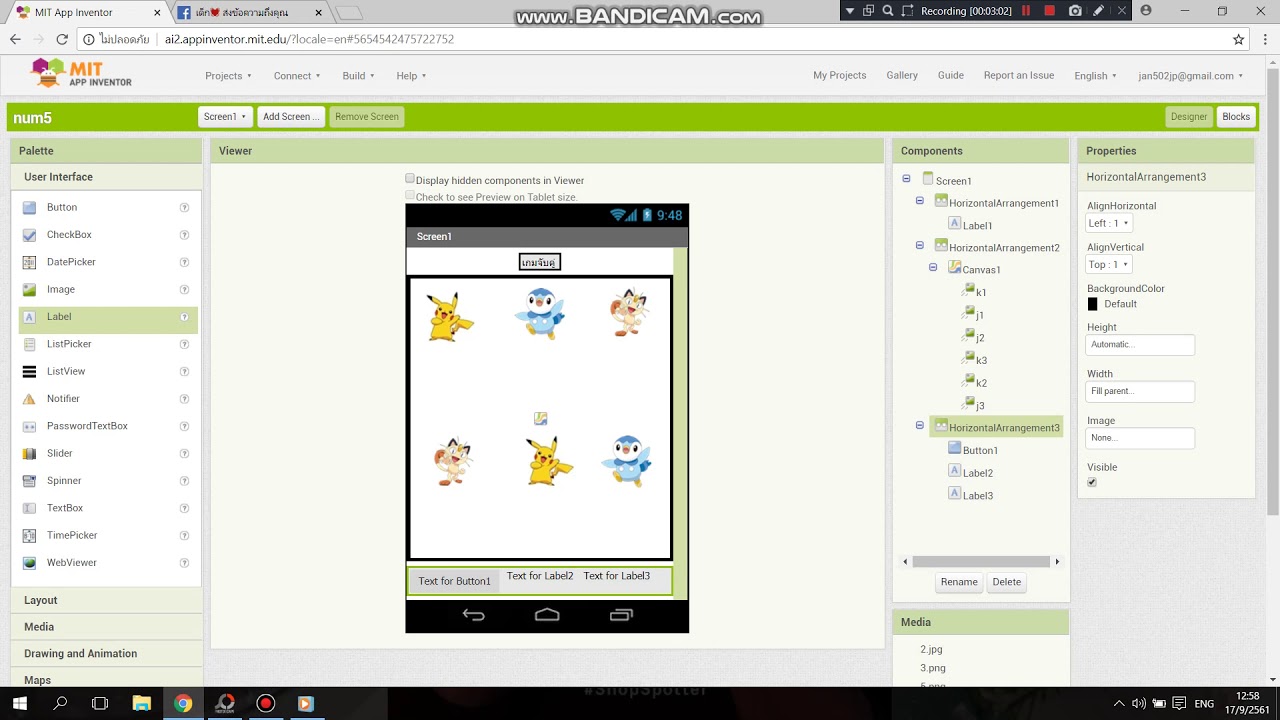Image resolution: width=1280 pixels, height=720 pixels.
Task: Delete the selected component
Action: (1007, 582)
